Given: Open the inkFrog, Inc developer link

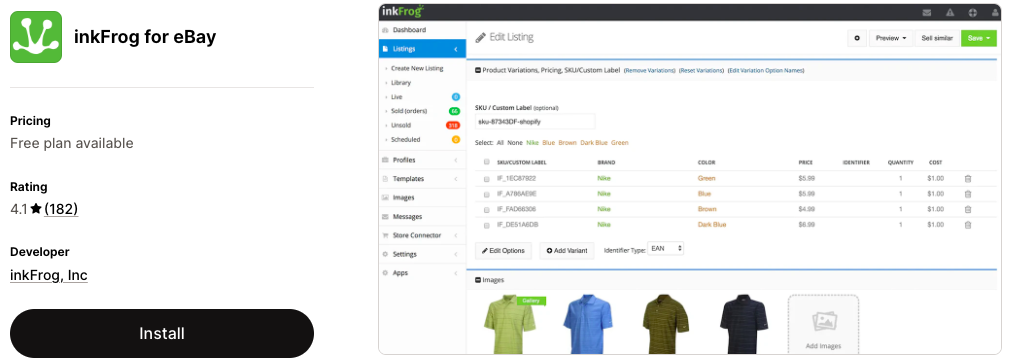Looking at the screenshot, I should 49,275.
